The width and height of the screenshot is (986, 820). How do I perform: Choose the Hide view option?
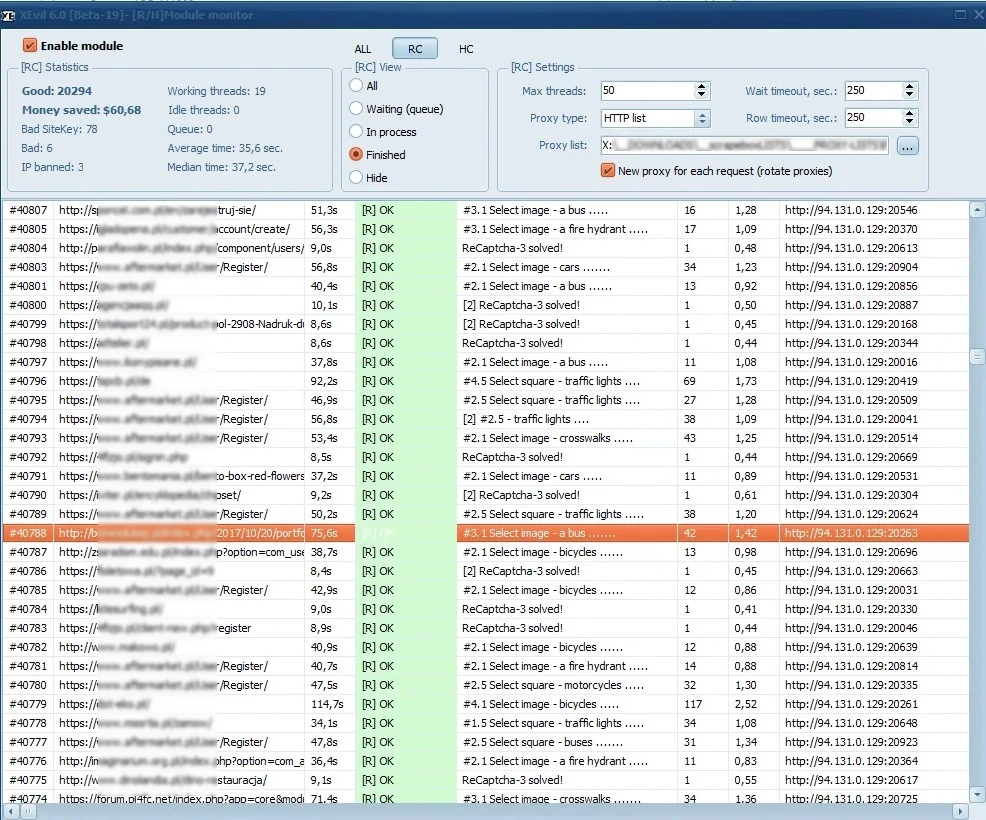356,178
